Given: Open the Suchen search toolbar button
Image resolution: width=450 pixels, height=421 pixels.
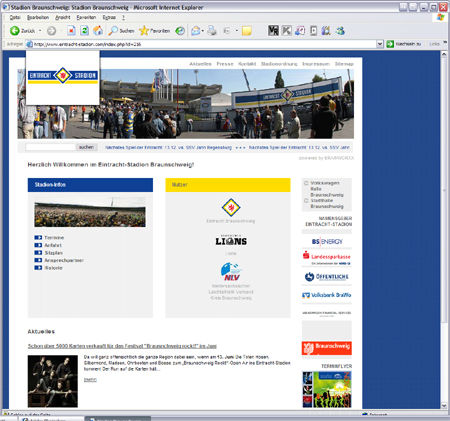Looking at the screenshot, I should (x=121, y=31).
